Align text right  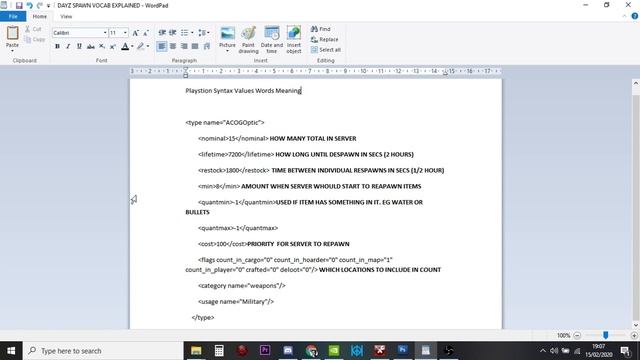(x=184, y=46)
